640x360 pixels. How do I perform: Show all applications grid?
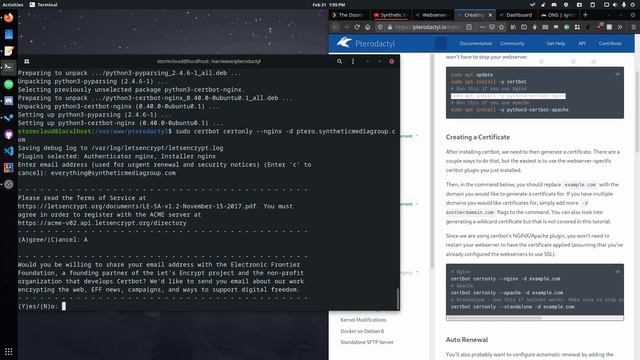[x=9, y=351]
